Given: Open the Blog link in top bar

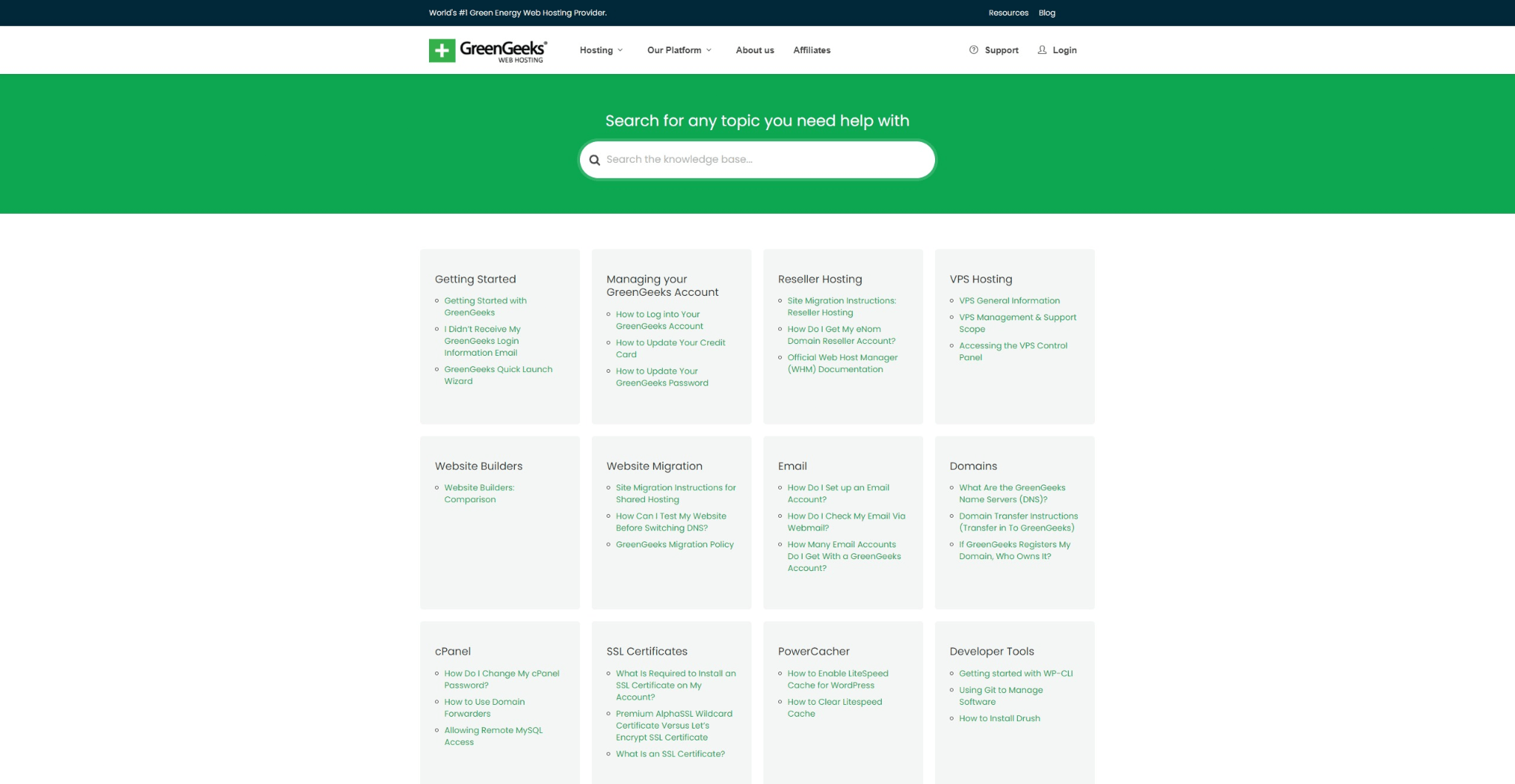Looking at the screenshot, I should click(1047, 13).
